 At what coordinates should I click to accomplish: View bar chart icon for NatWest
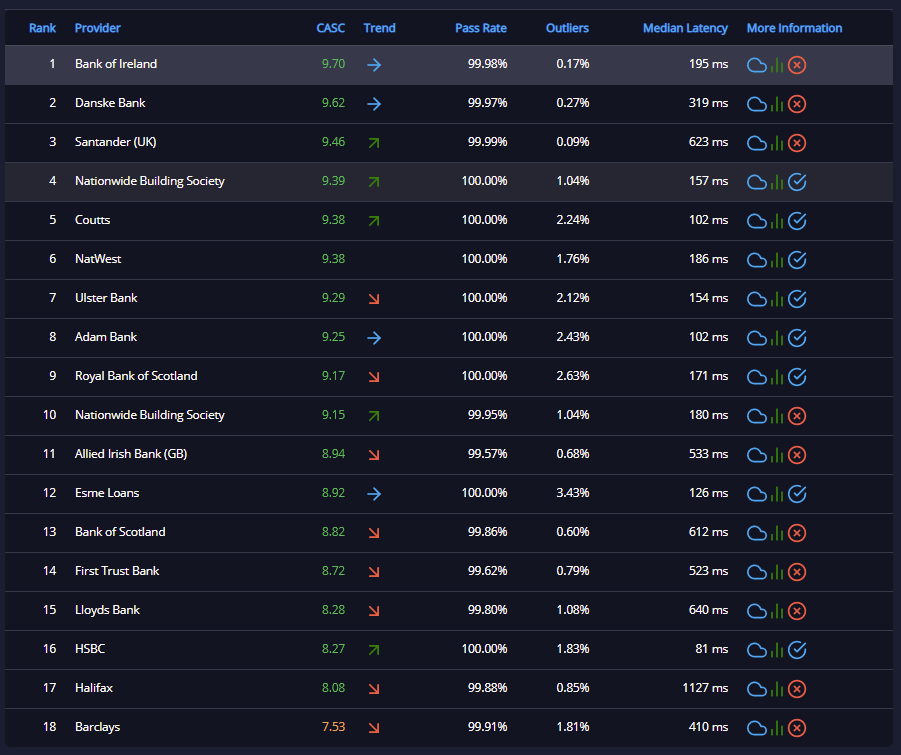[777, 260]
